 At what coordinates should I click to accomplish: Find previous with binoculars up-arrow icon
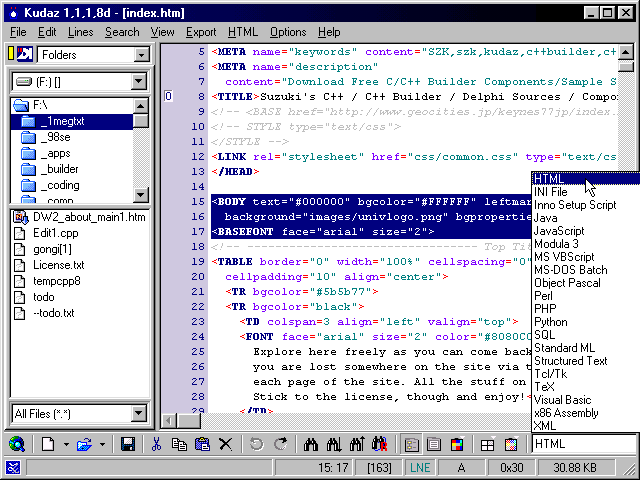coord(357,444)
